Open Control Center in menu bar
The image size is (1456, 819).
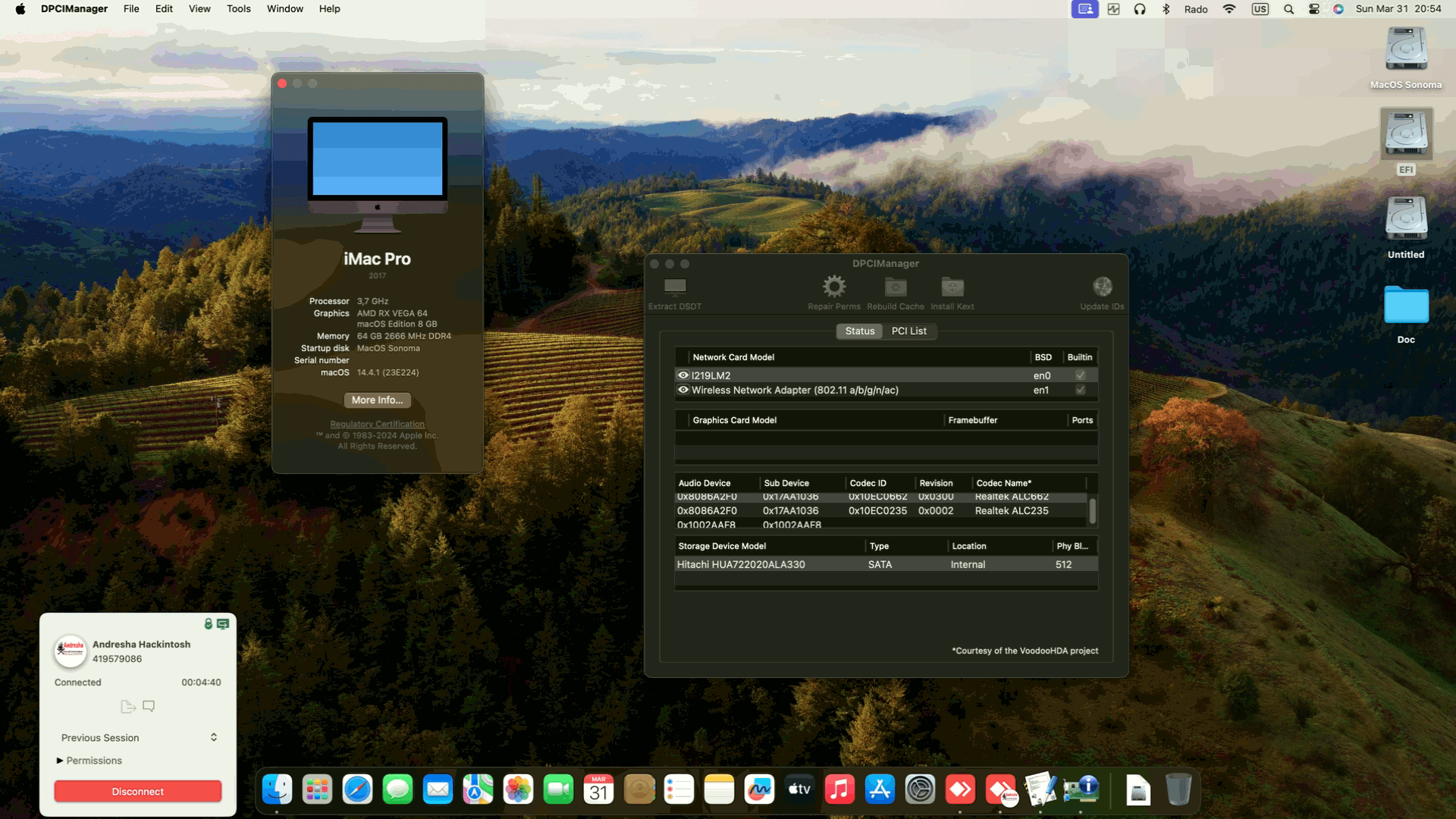pyautogui.click(x=1314, y=9)
